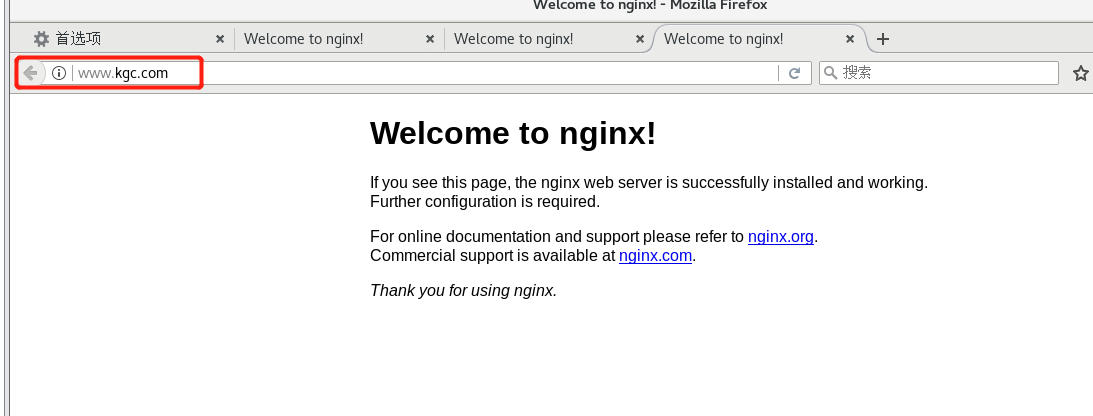Click "Commercial support is available at" text
The width and height of the screenshot is (1093, 416).
pos(493,256)
